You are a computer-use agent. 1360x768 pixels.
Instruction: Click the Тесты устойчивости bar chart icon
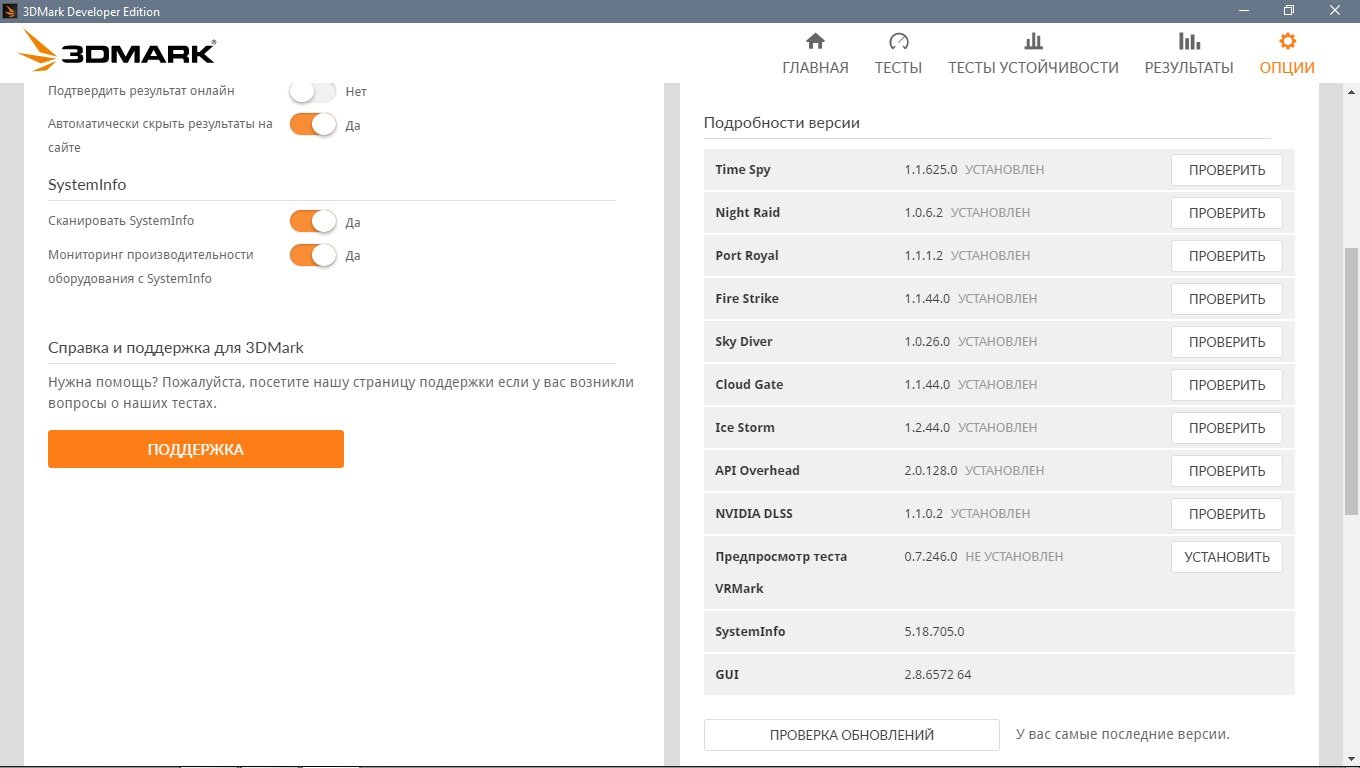tap(1033, 41)
